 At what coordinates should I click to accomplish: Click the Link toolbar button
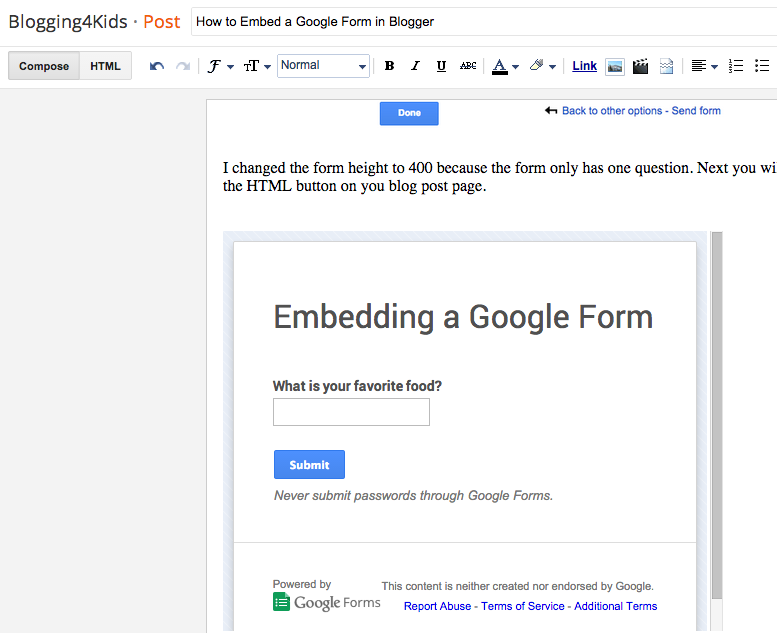click(584, 66)
